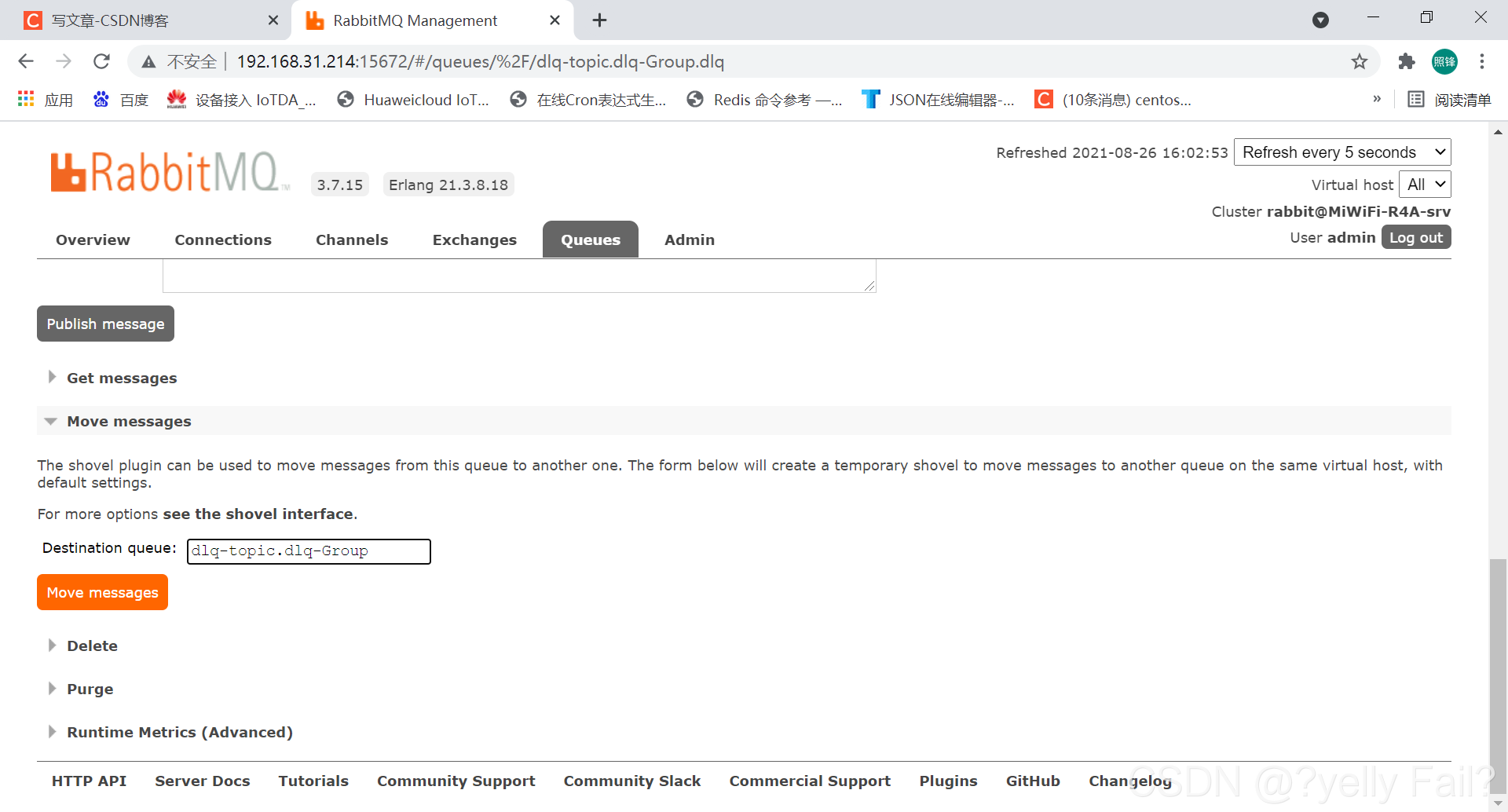Open the Virtual host dropdown
The image size is (1508, 812).
pos(1425,185)
